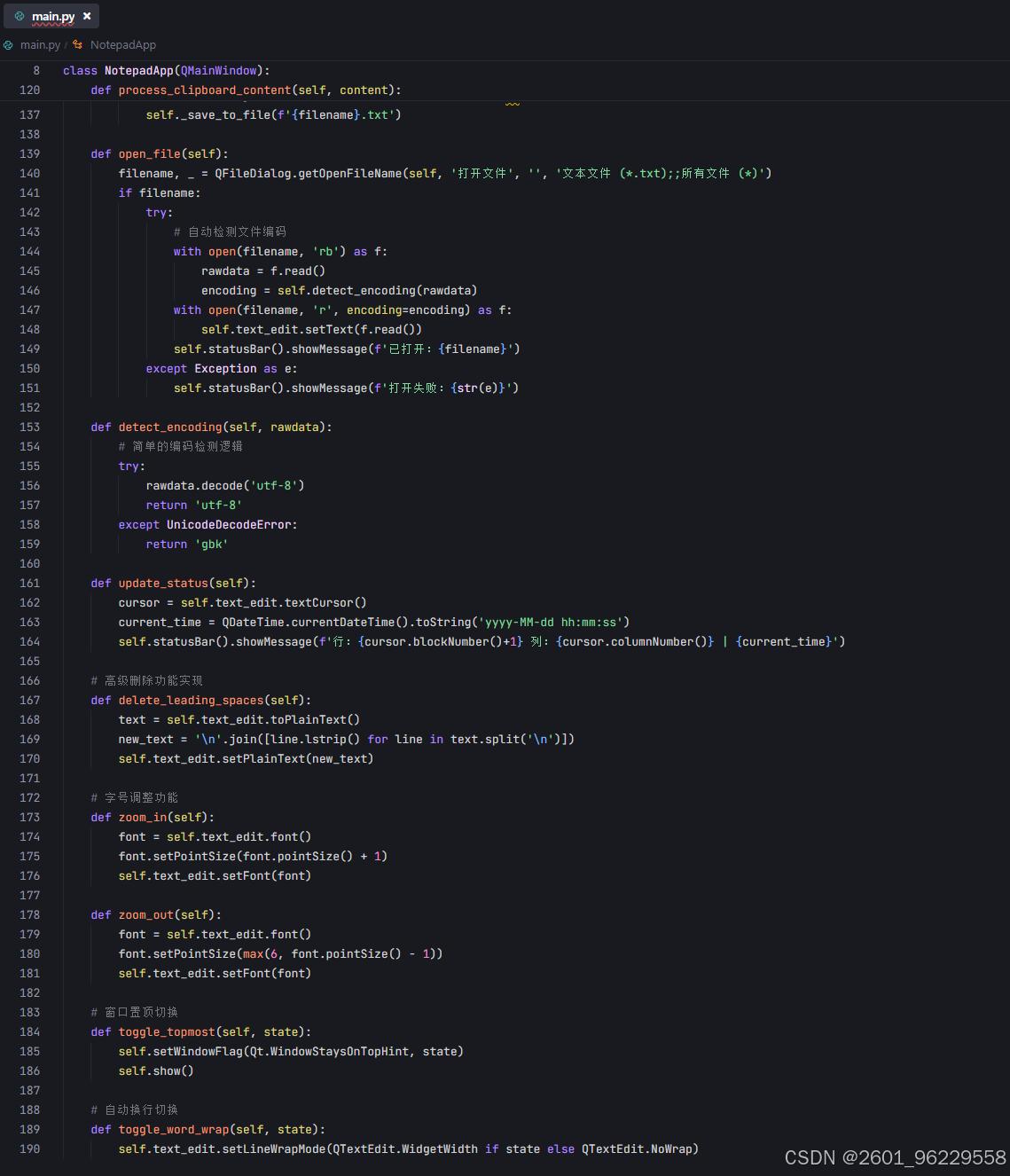Click the Python file icon on the tab
Image resolution: width=1010 pixels, height=1176 pixels.
pos(20,16)
